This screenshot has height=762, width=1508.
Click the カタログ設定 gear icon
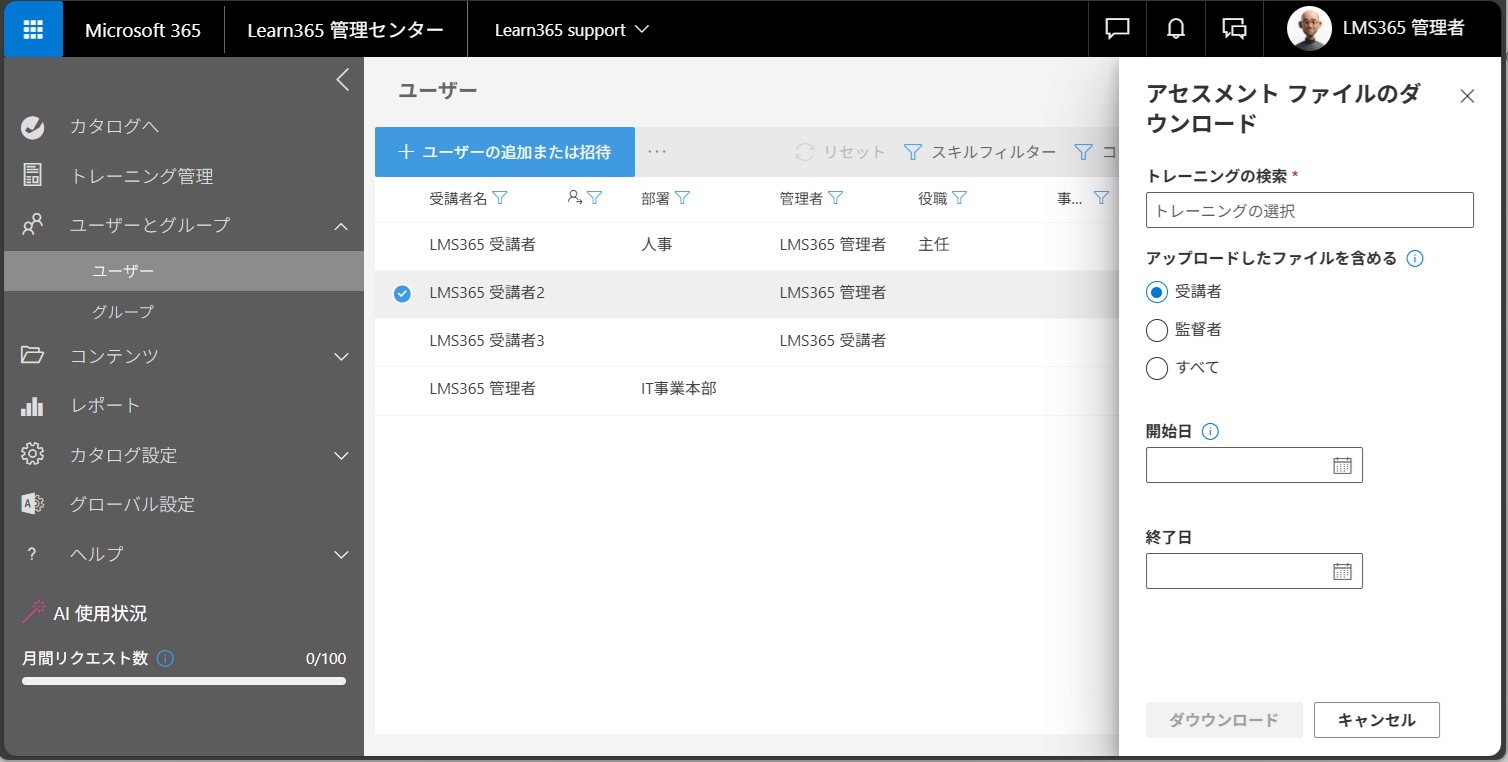pyautogui.click(x=32, y=454)
